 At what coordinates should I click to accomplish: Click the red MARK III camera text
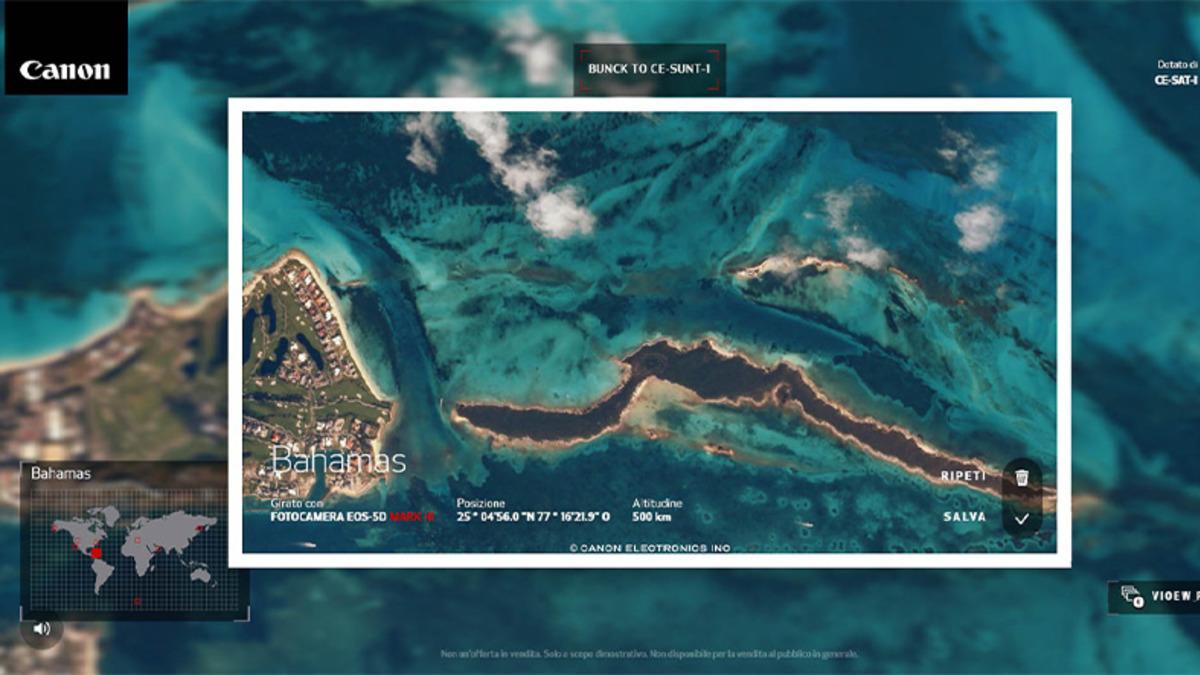coord(413,517)
